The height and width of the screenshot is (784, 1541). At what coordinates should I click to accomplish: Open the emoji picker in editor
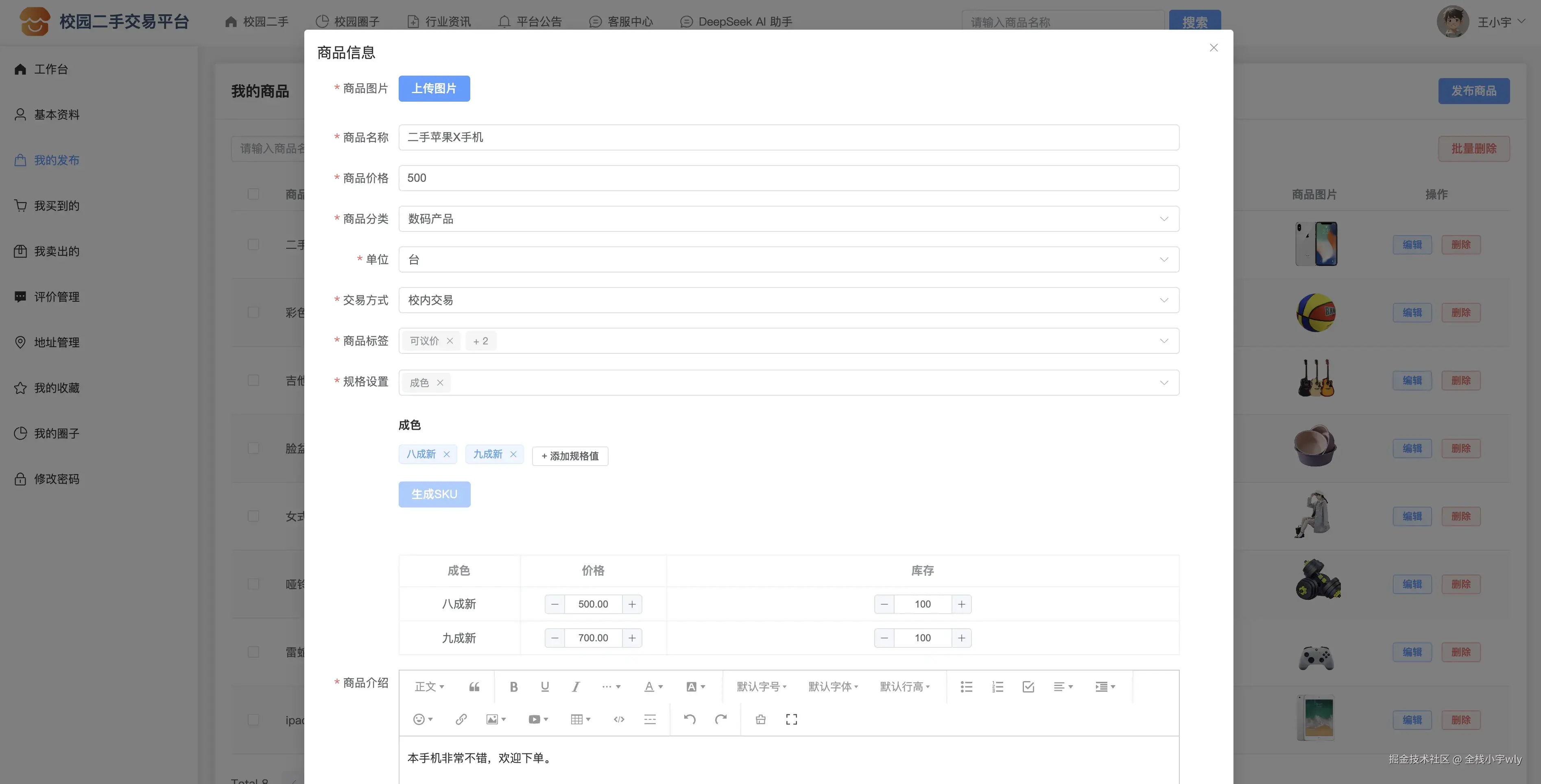tap(422, 719)
